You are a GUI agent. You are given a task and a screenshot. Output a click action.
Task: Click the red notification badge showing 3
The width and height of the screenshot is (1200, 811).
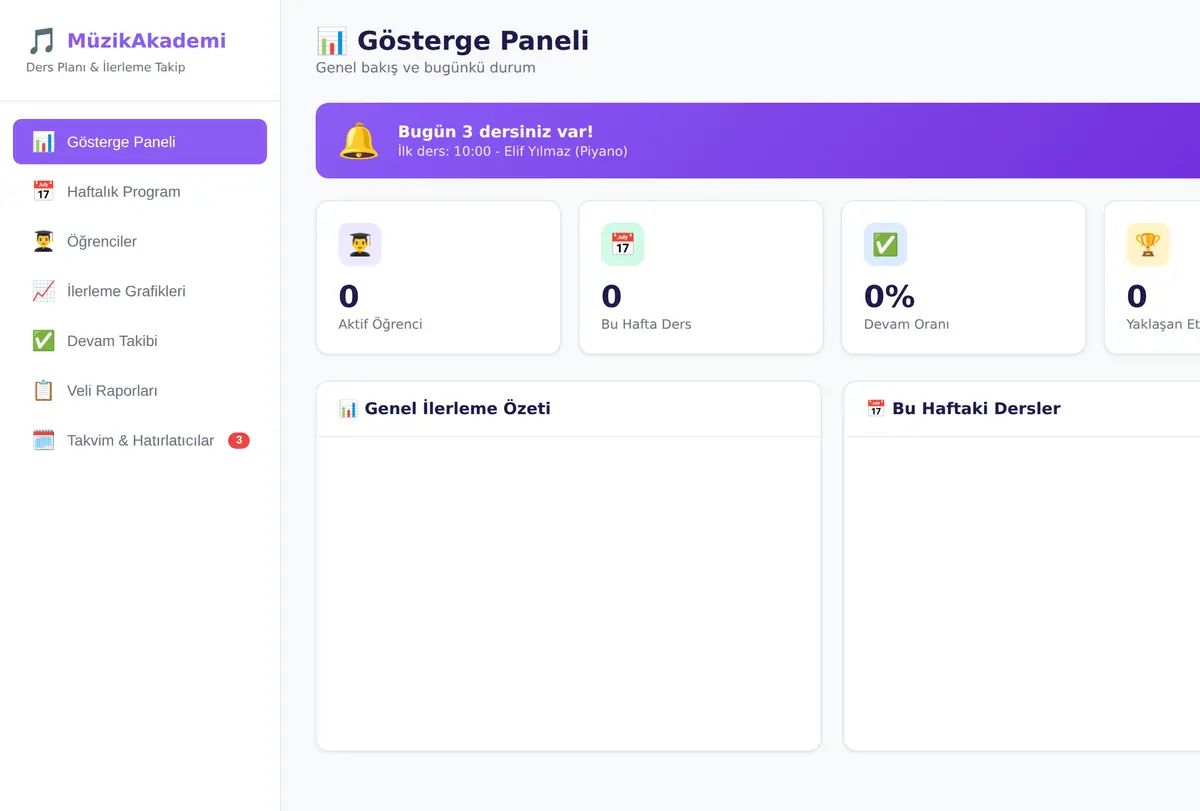click(239, 440)
